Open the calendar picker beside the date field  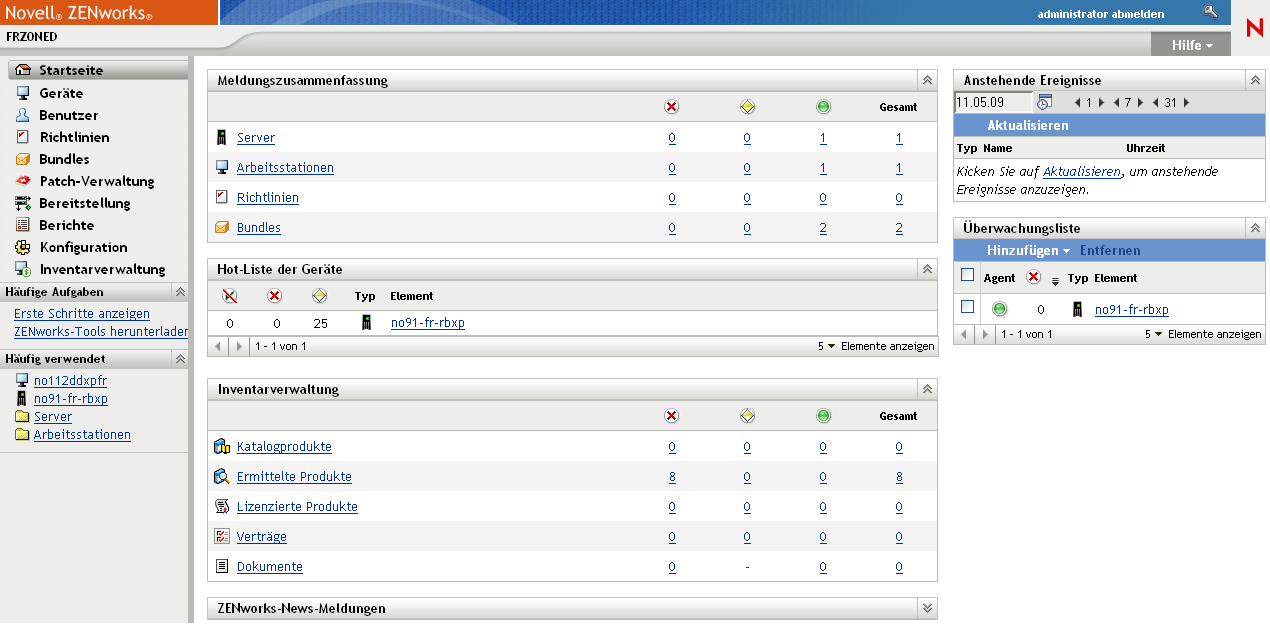click(x=1044, y=102)
